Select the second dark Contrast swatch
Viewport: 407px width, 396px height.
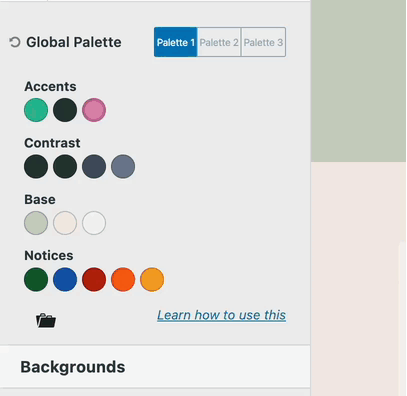(x=65, y=166)
